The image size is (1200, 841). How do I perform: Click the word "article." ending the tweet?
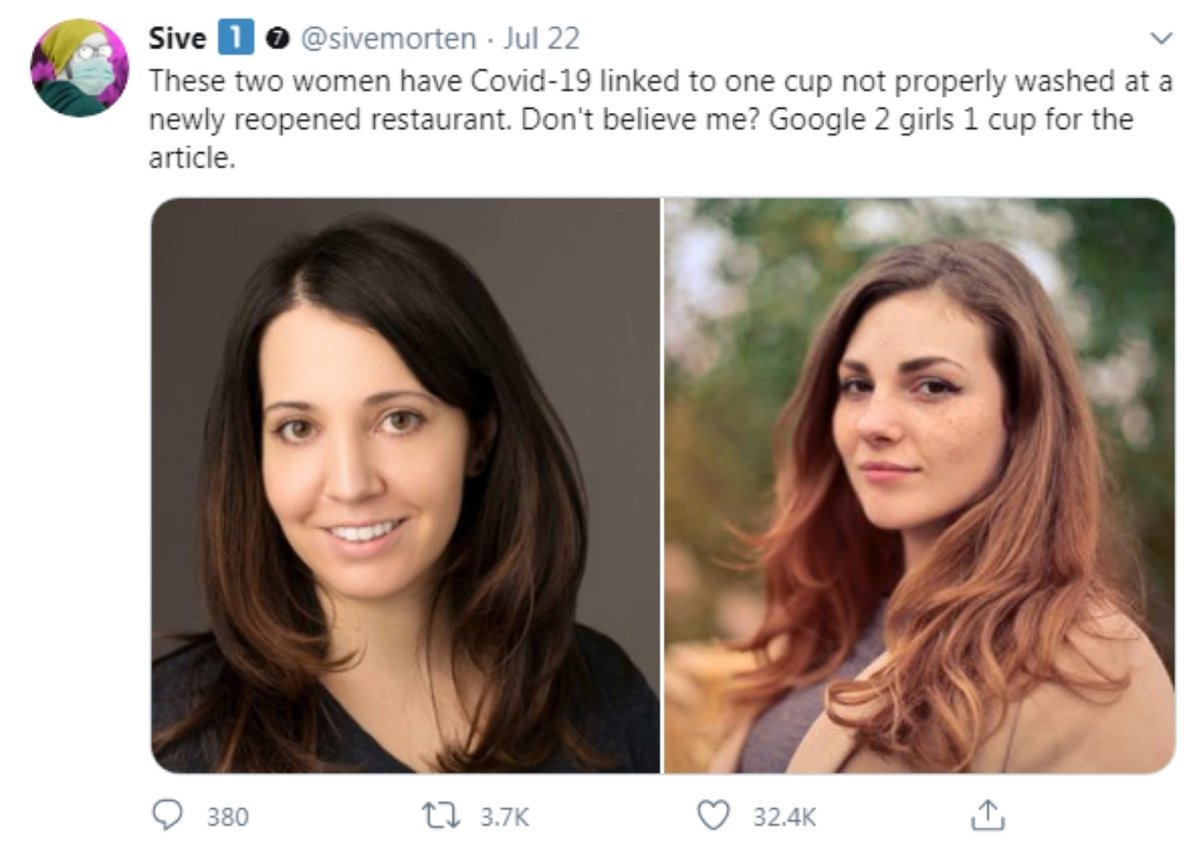[192, 159]
